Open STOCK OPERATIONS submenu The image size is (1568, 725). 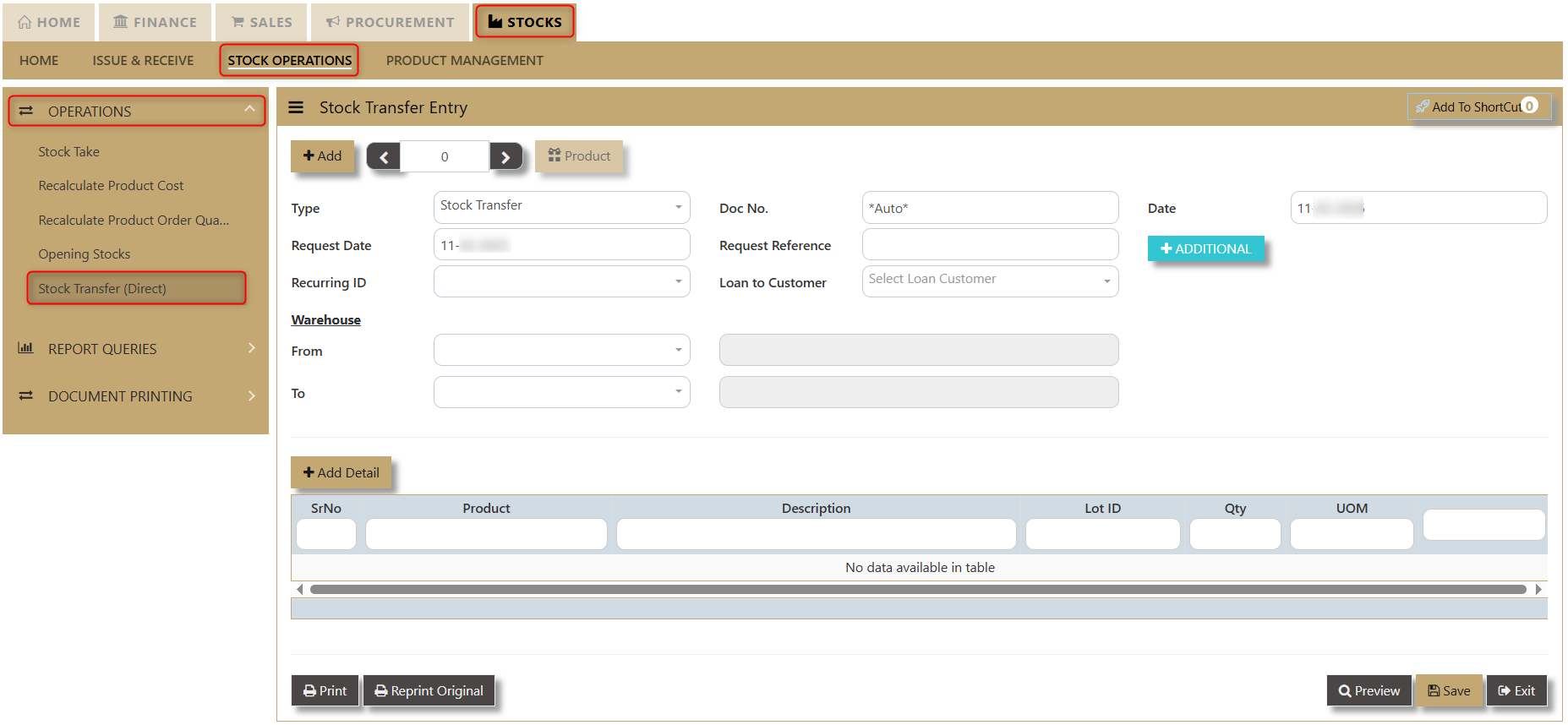coord(289,61)
